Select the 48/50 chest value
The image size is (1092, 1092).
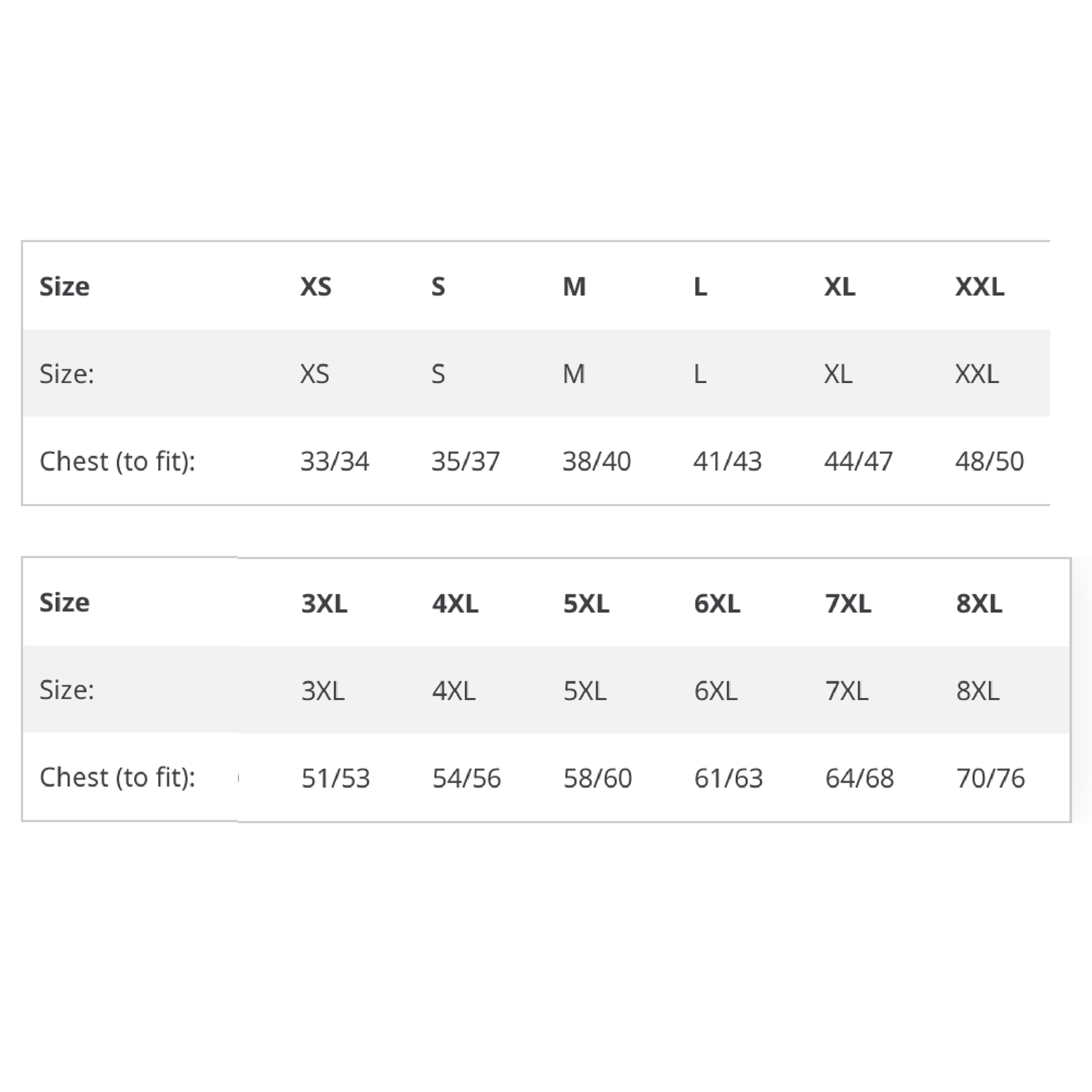[989, 461]
